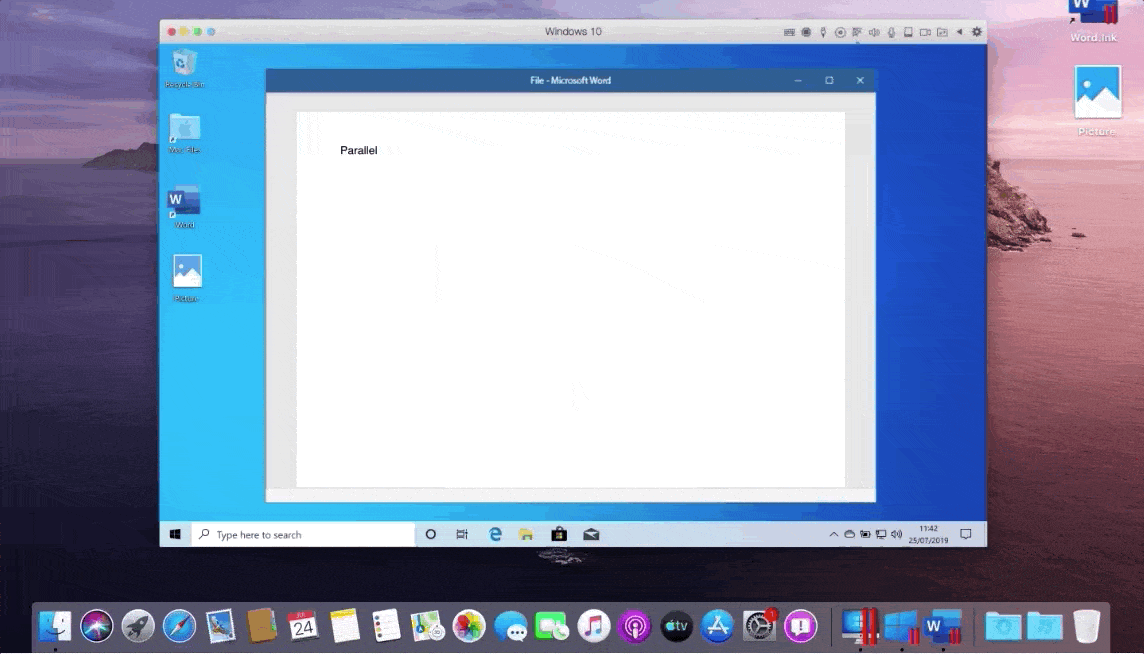Close the Microsoft Word window
The width and height of the screenshot is (1144, 654).
(860, 80)
